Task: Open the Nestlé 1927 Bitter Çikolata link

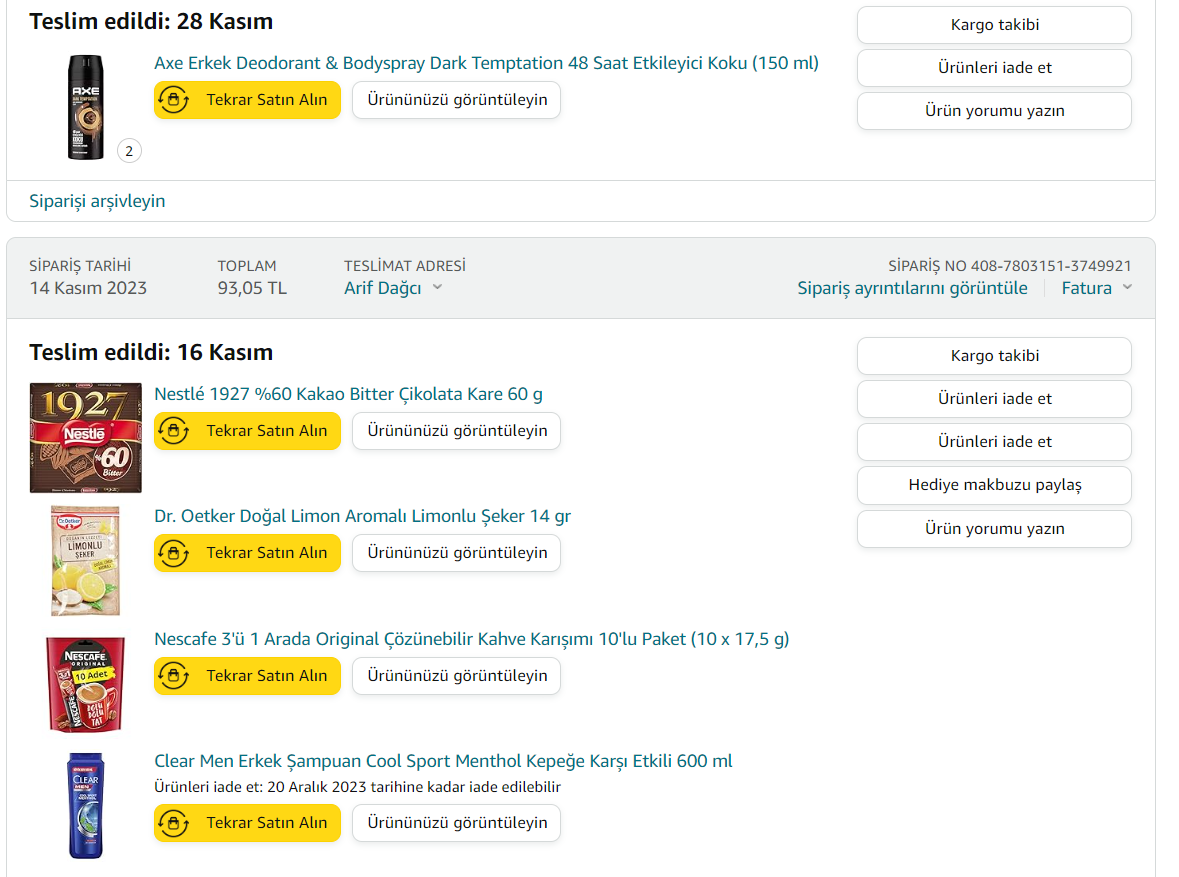Action: pos(348,394)
